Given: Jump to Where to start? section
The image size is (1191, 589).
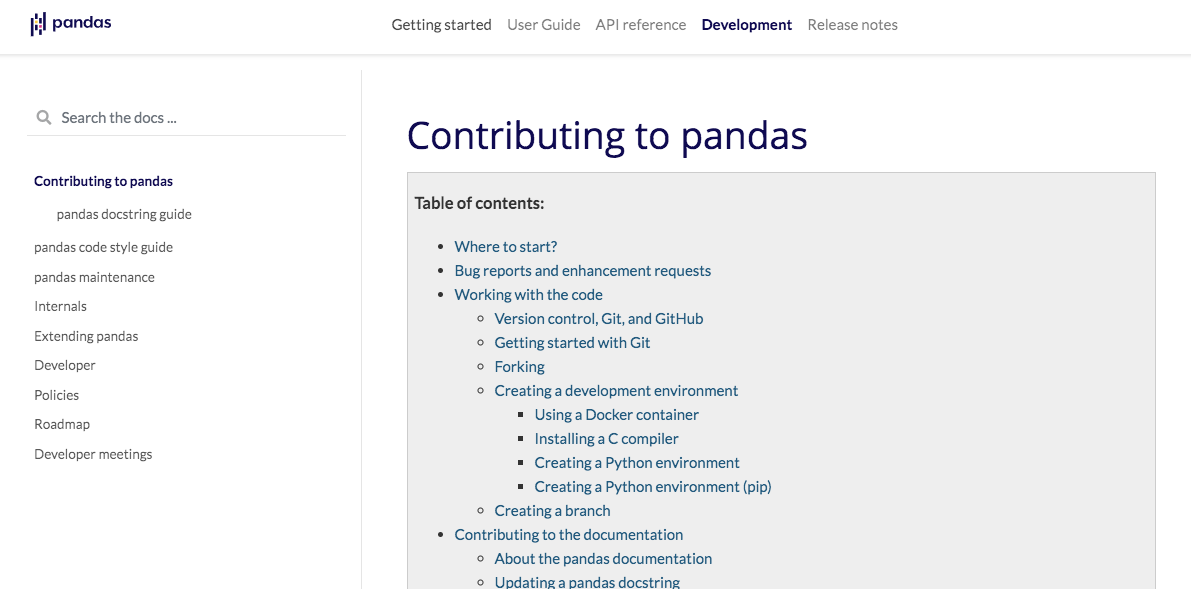Looking at the screenshot, I should [506, 246].
